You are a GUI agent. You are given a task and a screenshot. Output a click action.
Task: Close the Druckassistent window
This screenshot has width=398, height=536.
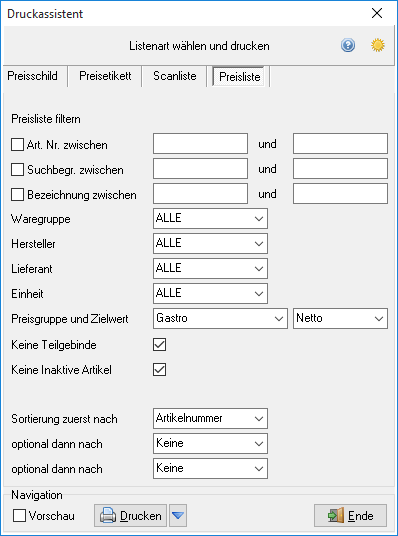pyautogui.click(x=377, y=14)
